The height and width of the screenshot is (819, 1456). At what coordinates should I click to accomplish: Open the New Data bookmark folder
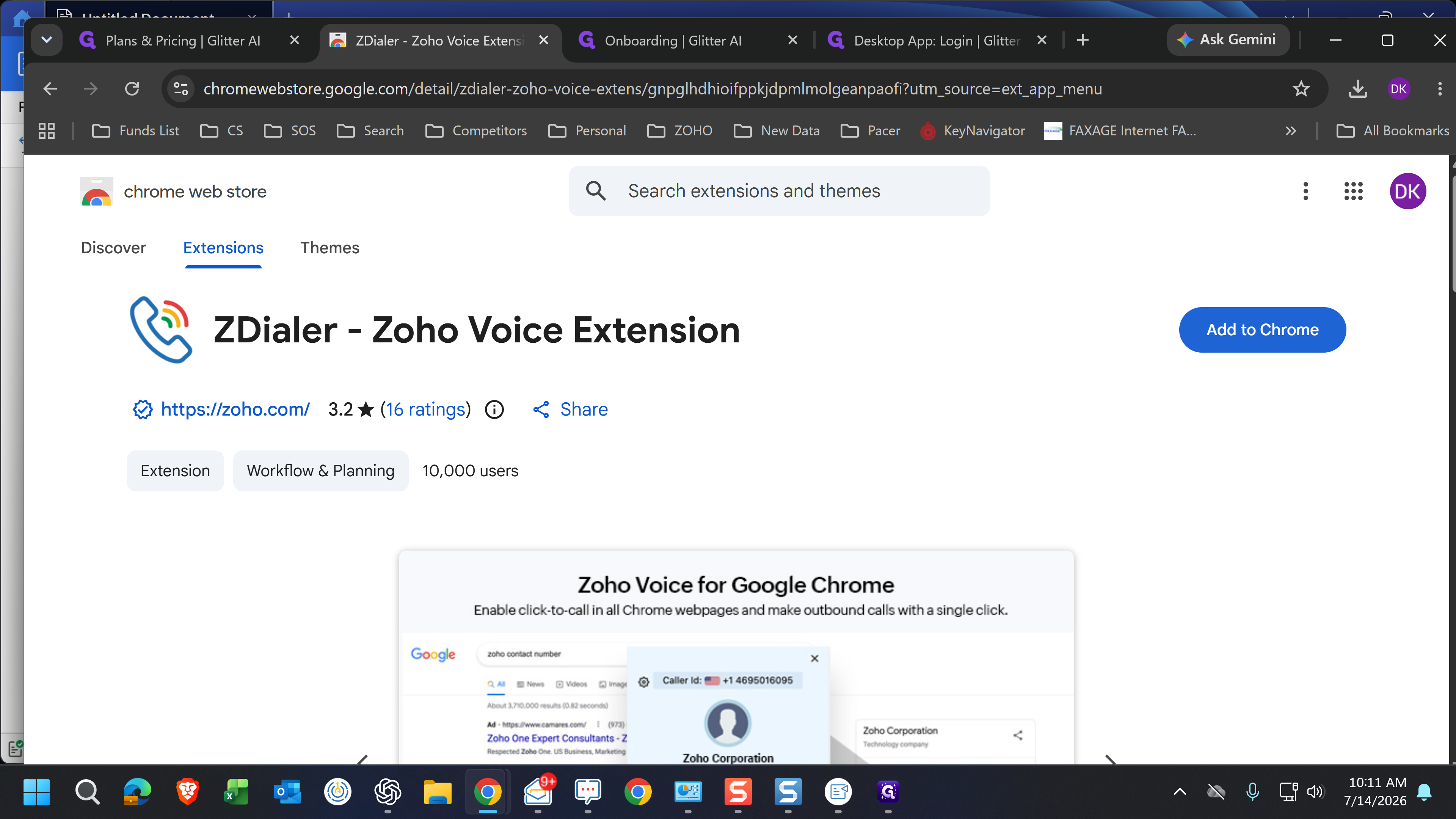(x=777, y=130)
